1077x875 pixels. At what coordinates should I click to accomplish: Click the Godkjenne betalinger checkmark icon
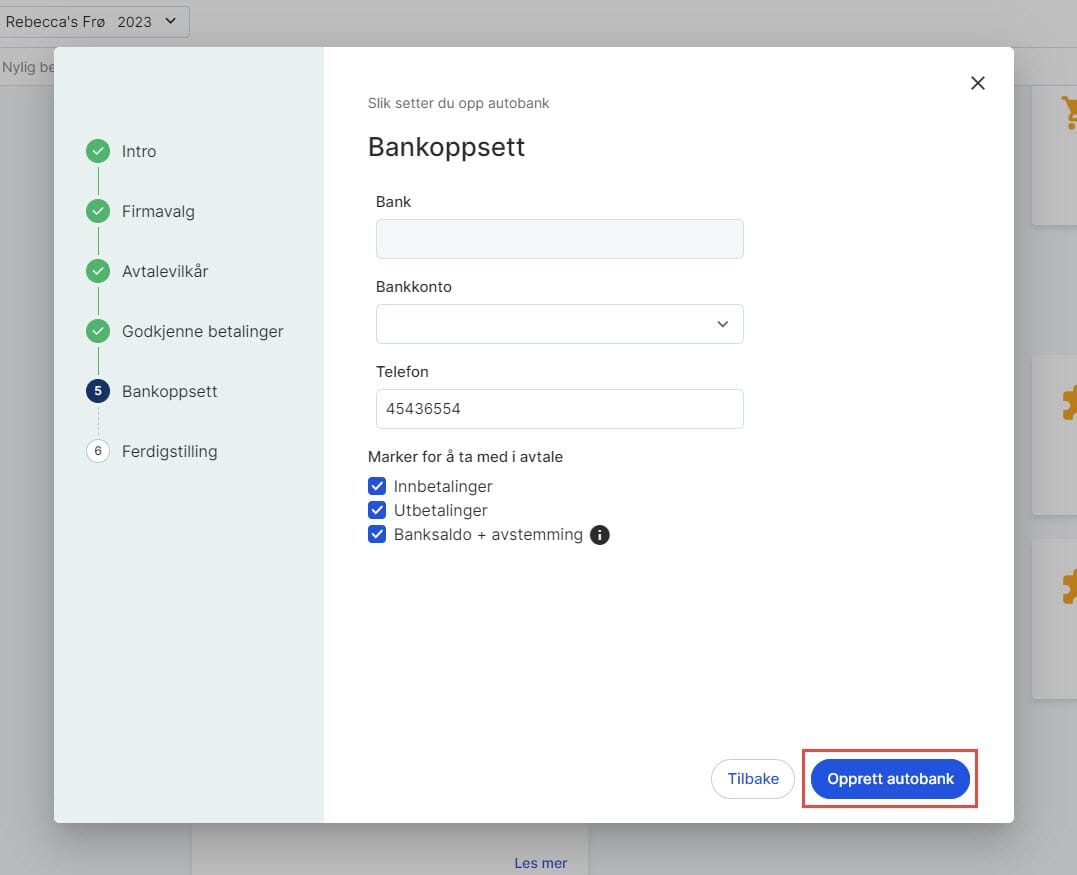point(98,331)
